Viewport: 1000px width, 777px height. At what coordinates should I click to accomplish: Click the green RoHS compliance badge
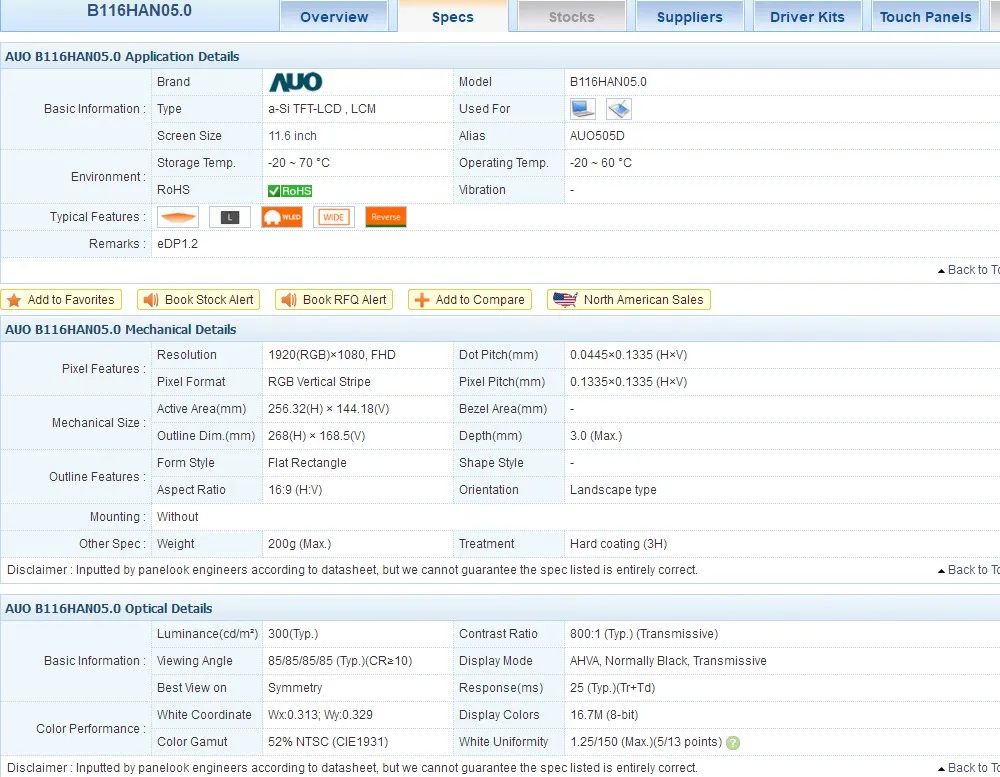click(x=290, y=191)
